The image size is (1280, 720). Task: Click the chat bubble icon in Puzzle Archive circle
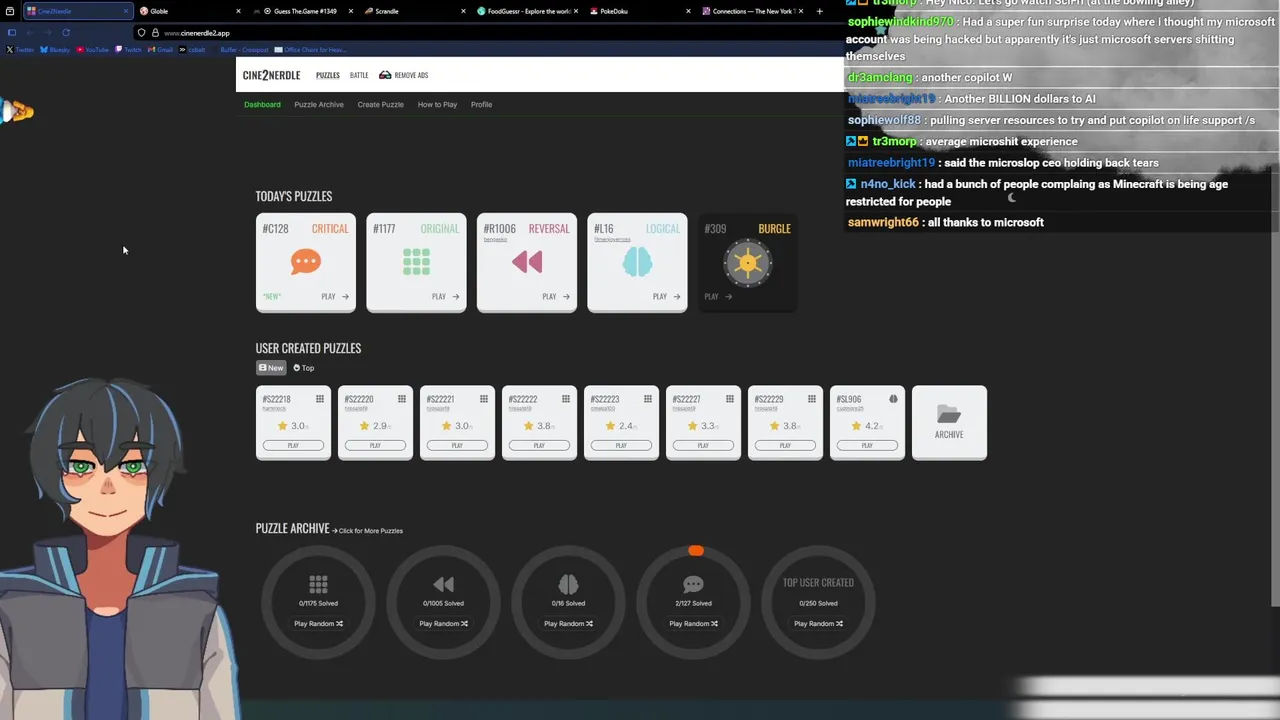693,584
